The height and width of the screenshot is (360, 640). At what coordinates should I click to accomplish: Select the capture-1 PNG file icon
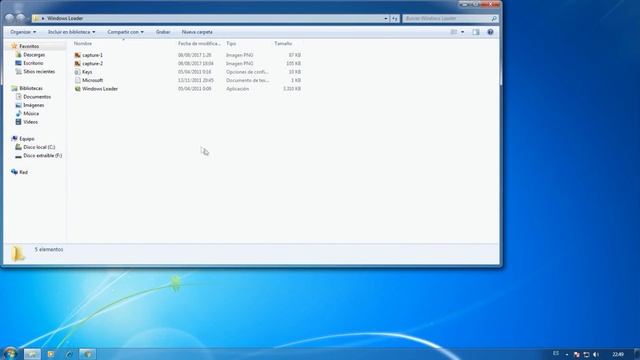tap(78, 55)
